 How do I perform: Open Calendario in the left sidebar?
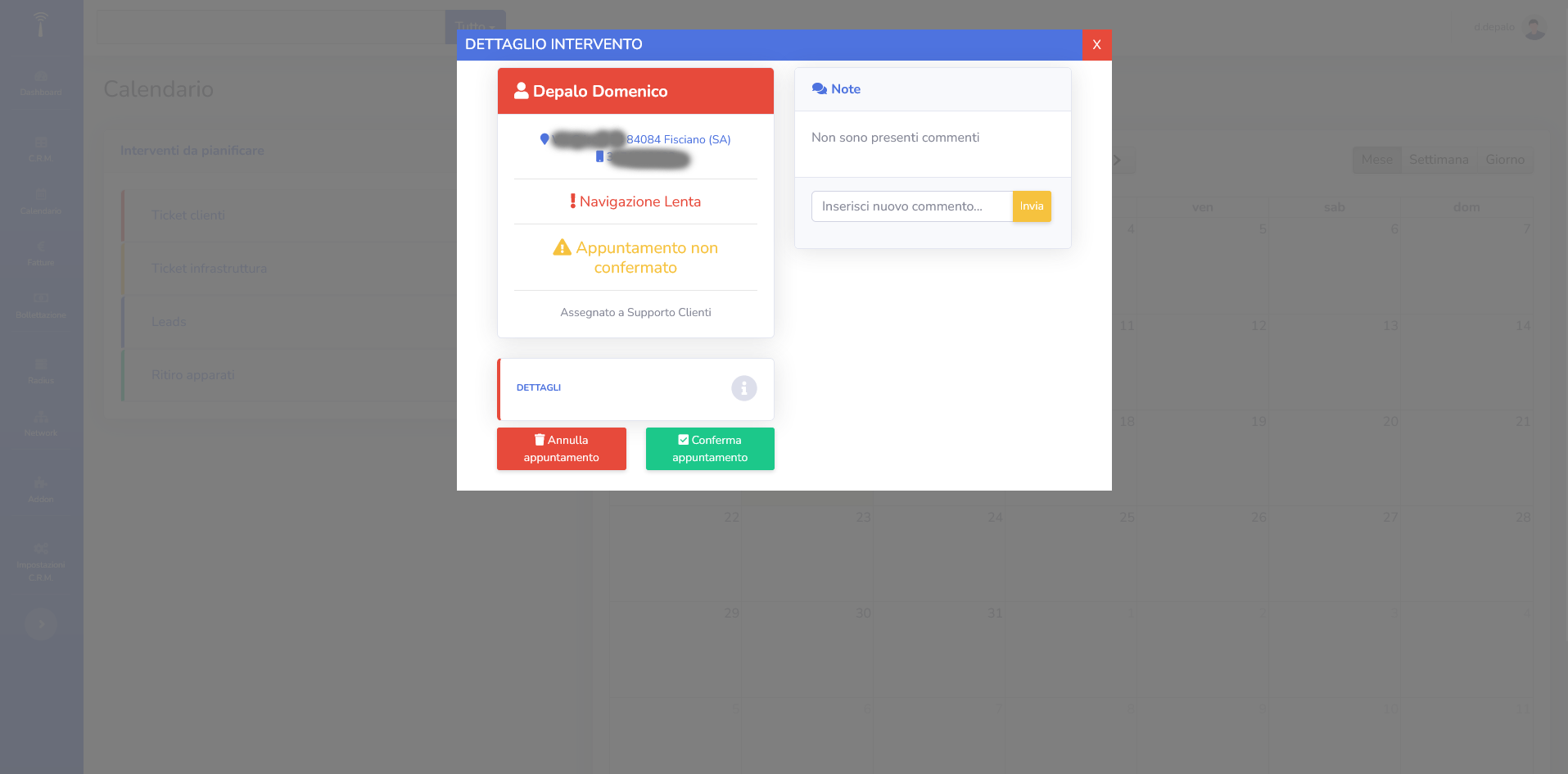click(41, 202)
